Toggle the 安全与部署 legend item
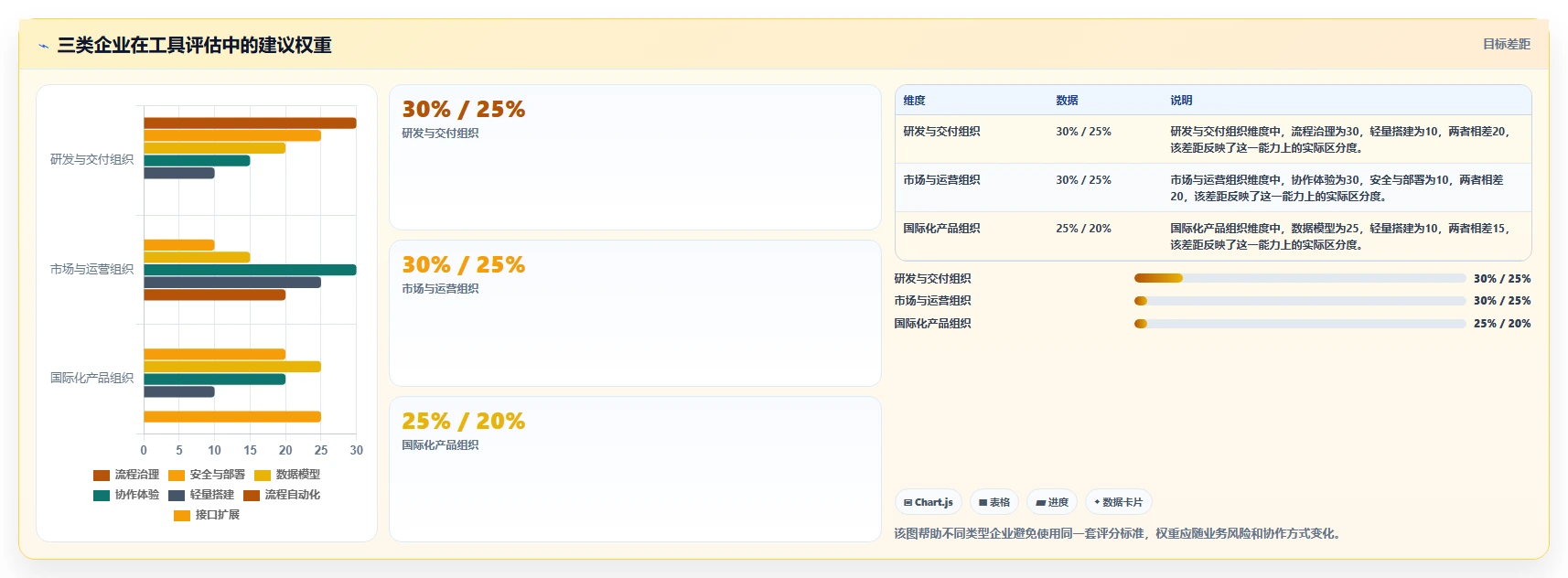 click(x=207, y=475)
